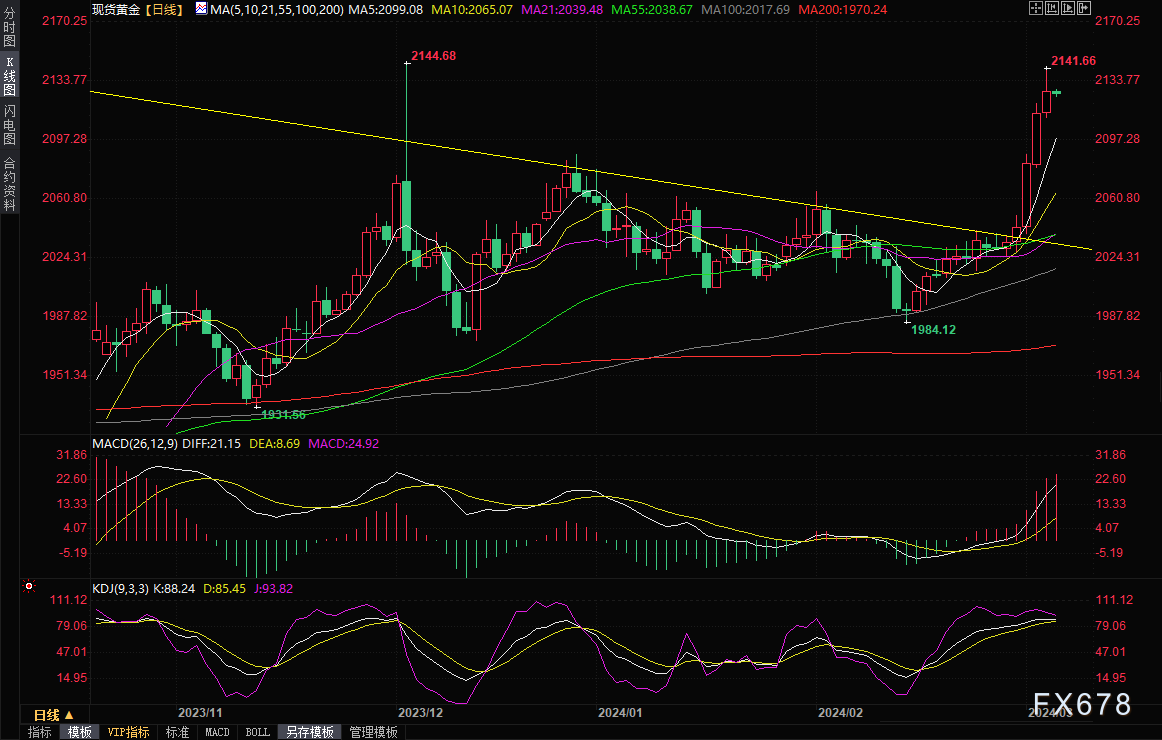
Task: Open the VIP指标 tab
Action: coord(129,732)
